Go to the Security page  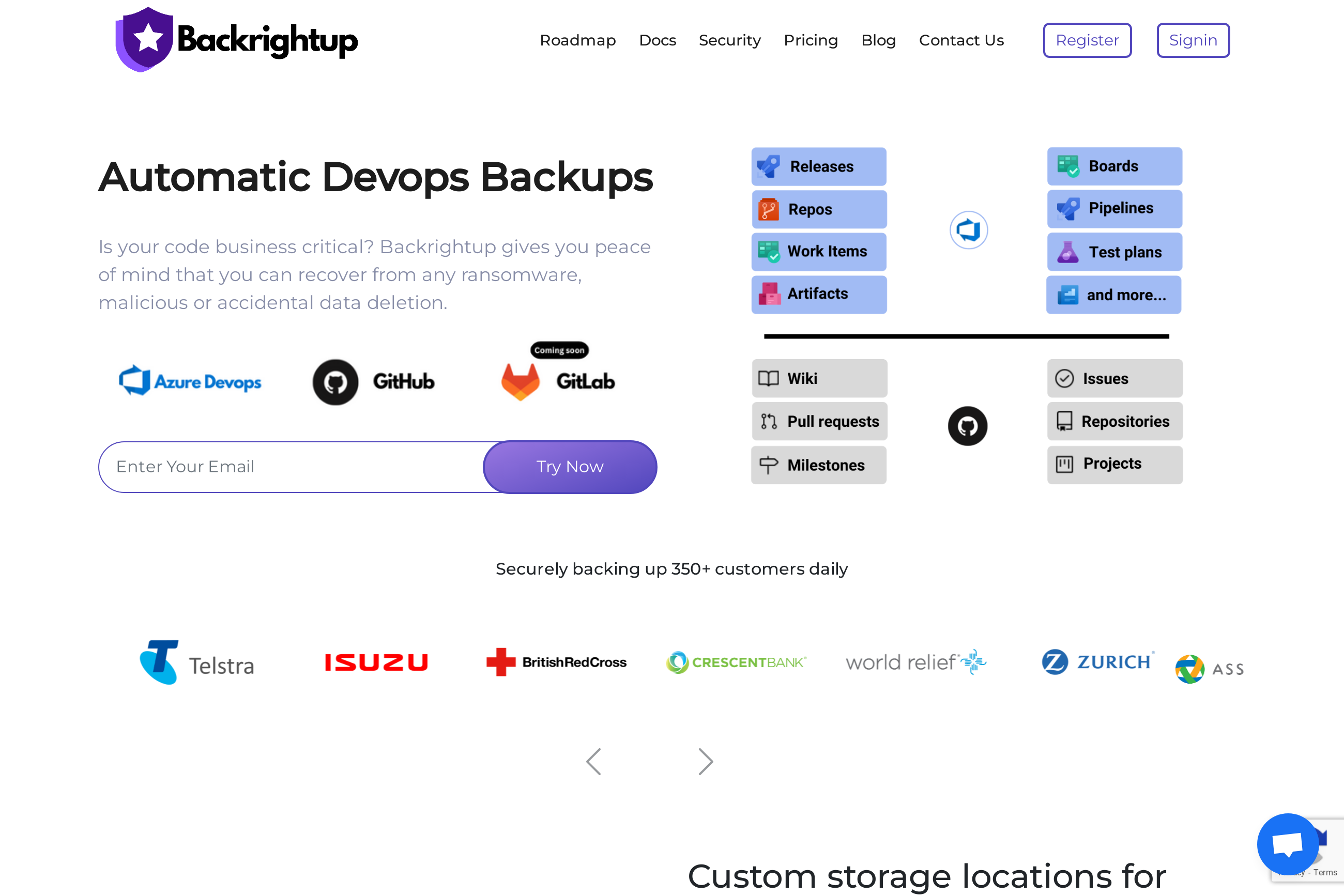pyautogui.click(x=729, y=40)
